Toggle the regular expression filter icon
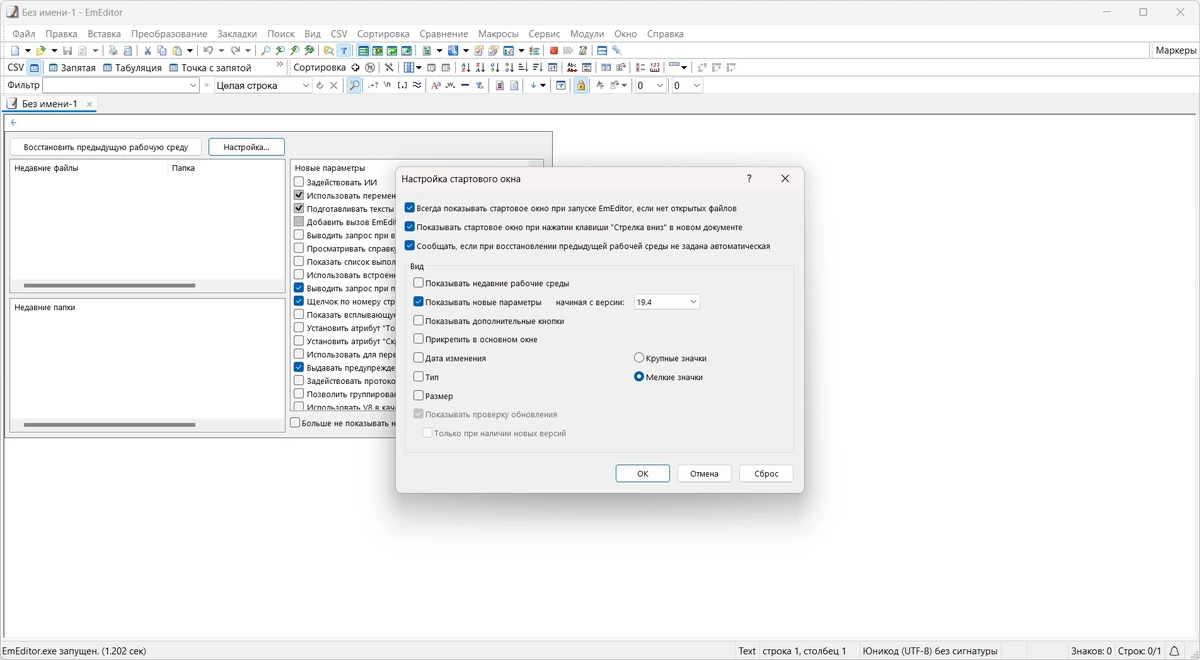 373,85
